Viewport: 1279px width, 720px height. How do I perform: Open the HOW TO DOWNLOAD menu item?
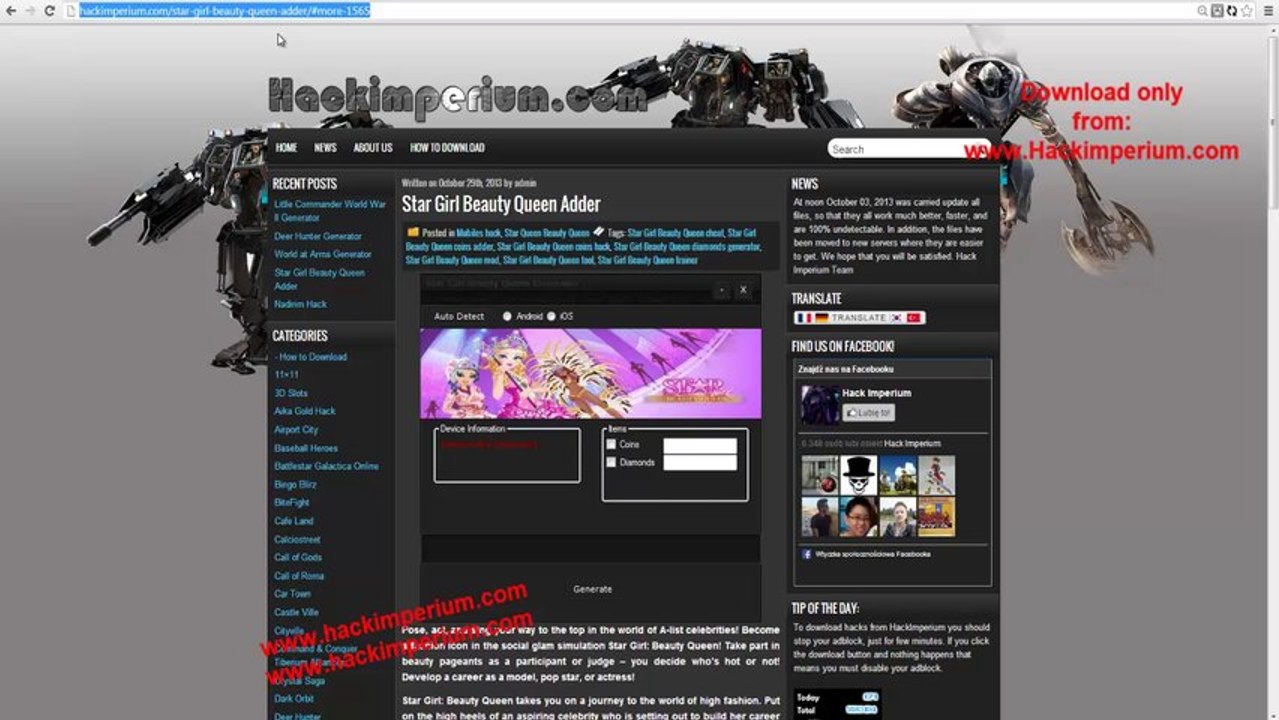[x=447, y=147]
